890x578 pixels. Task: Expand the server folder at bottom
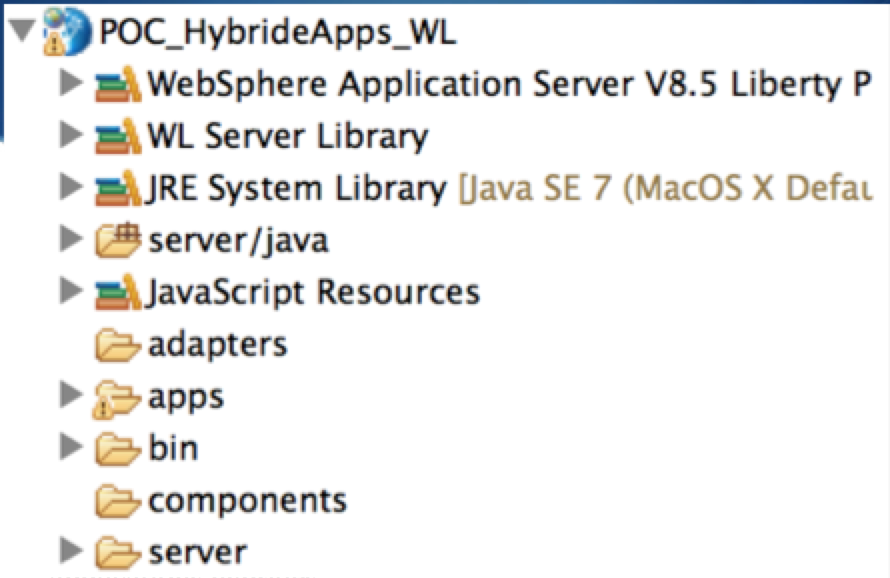pyautogui.click(x=69, y=551)
